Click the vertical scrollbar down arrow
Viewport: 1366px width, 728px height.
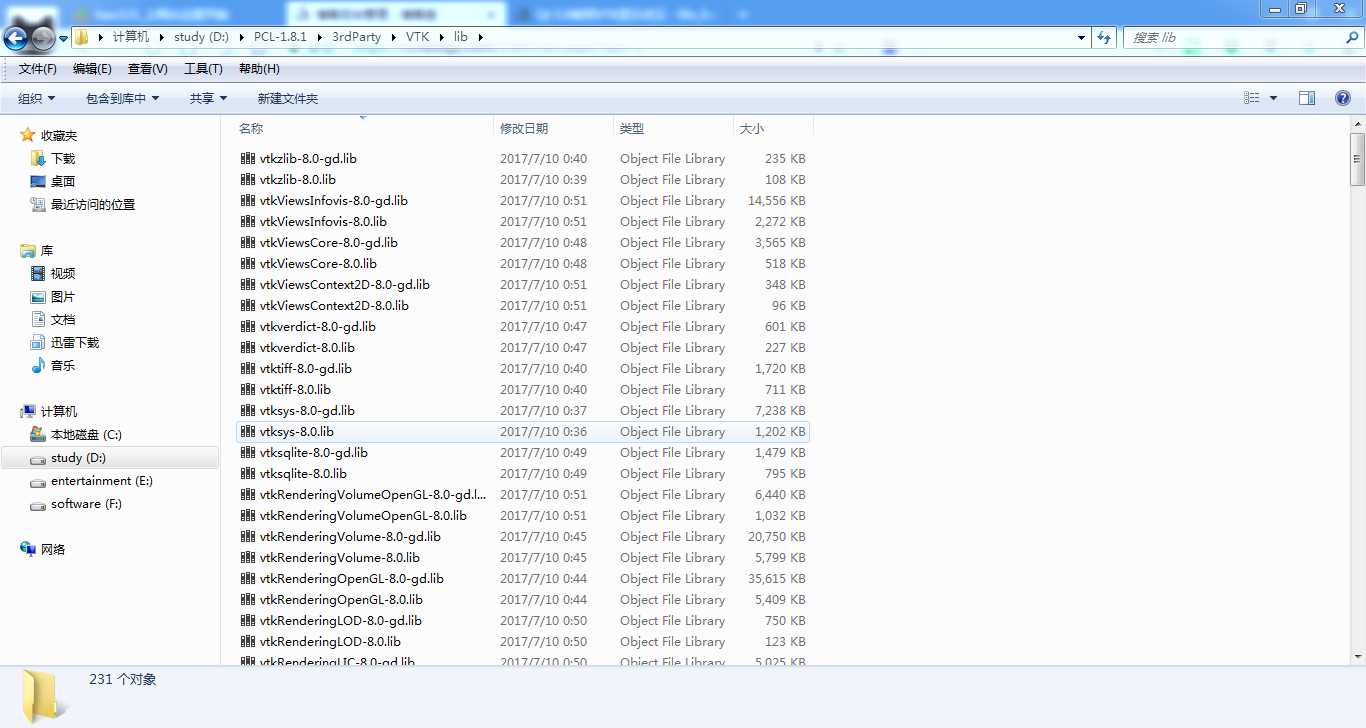tap(1357, 656)
